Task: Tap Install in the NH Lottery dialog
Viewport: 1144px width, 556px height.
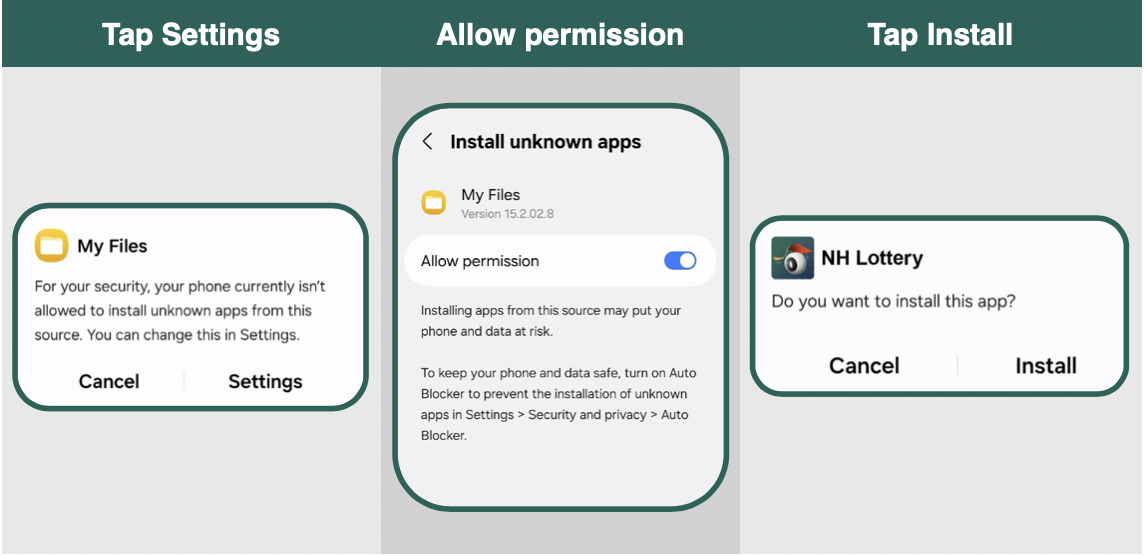Action: pos(1046,365)
